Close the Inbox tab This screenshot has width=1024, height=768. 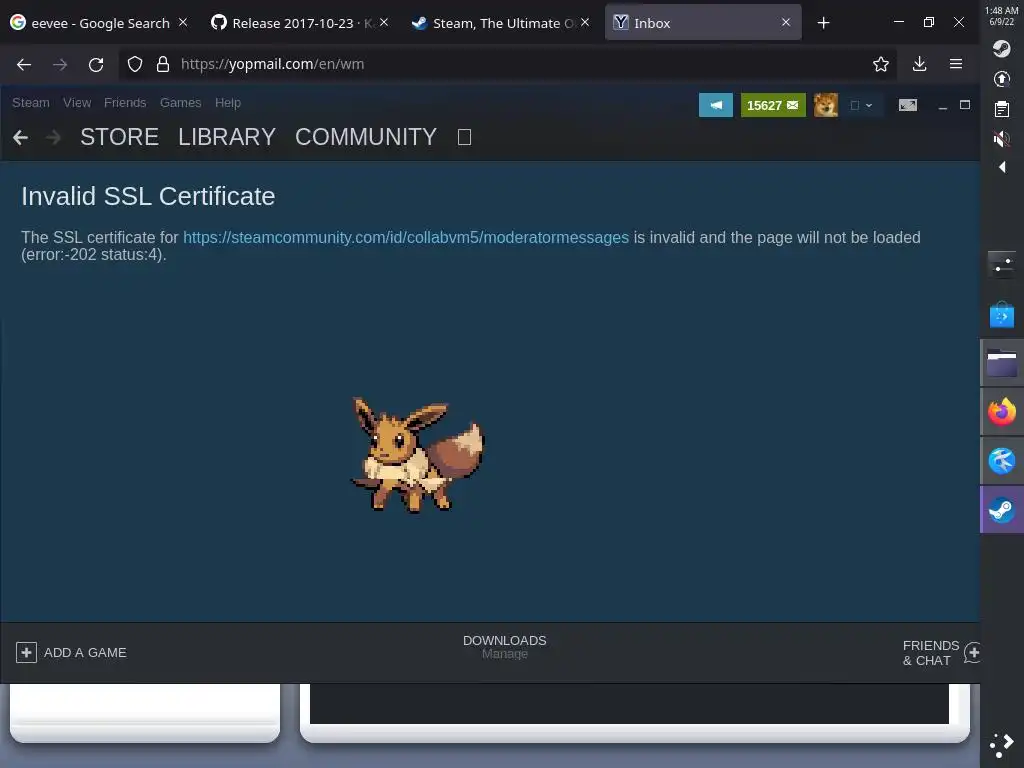tap(786, 22)
